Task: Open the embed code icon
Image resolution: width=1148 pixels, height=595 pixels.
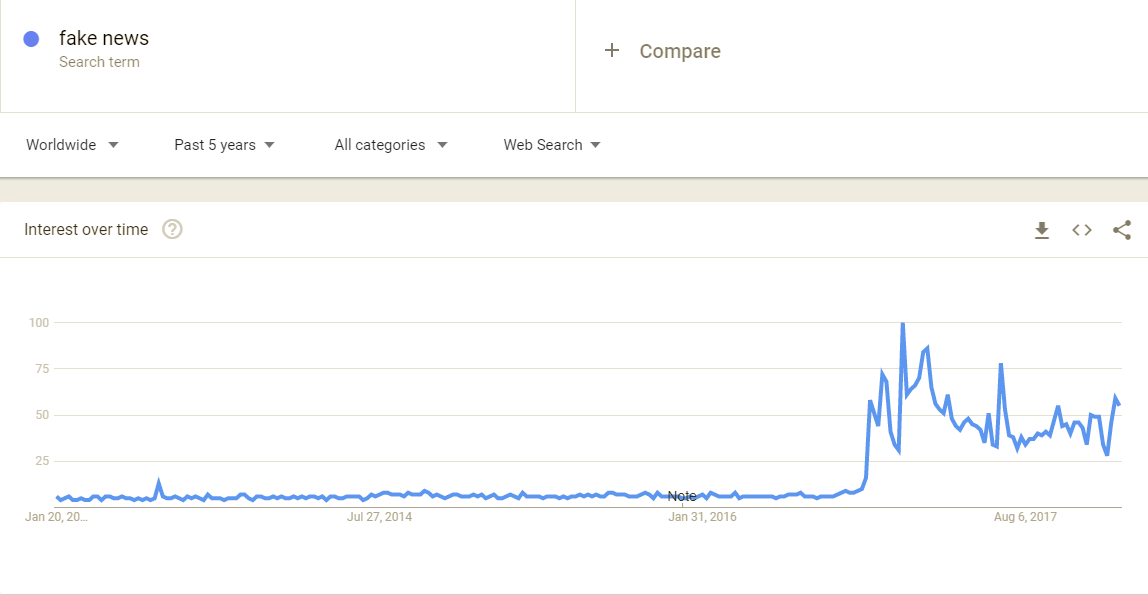Action: tap(1082, 230)
